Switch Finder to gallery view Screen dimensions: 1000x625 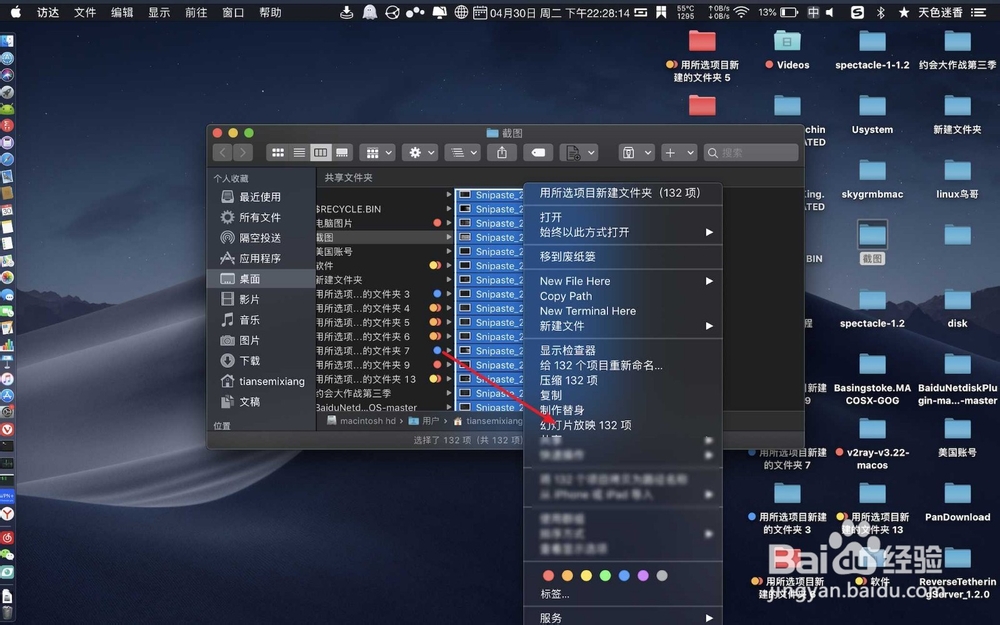pos(342,152)
